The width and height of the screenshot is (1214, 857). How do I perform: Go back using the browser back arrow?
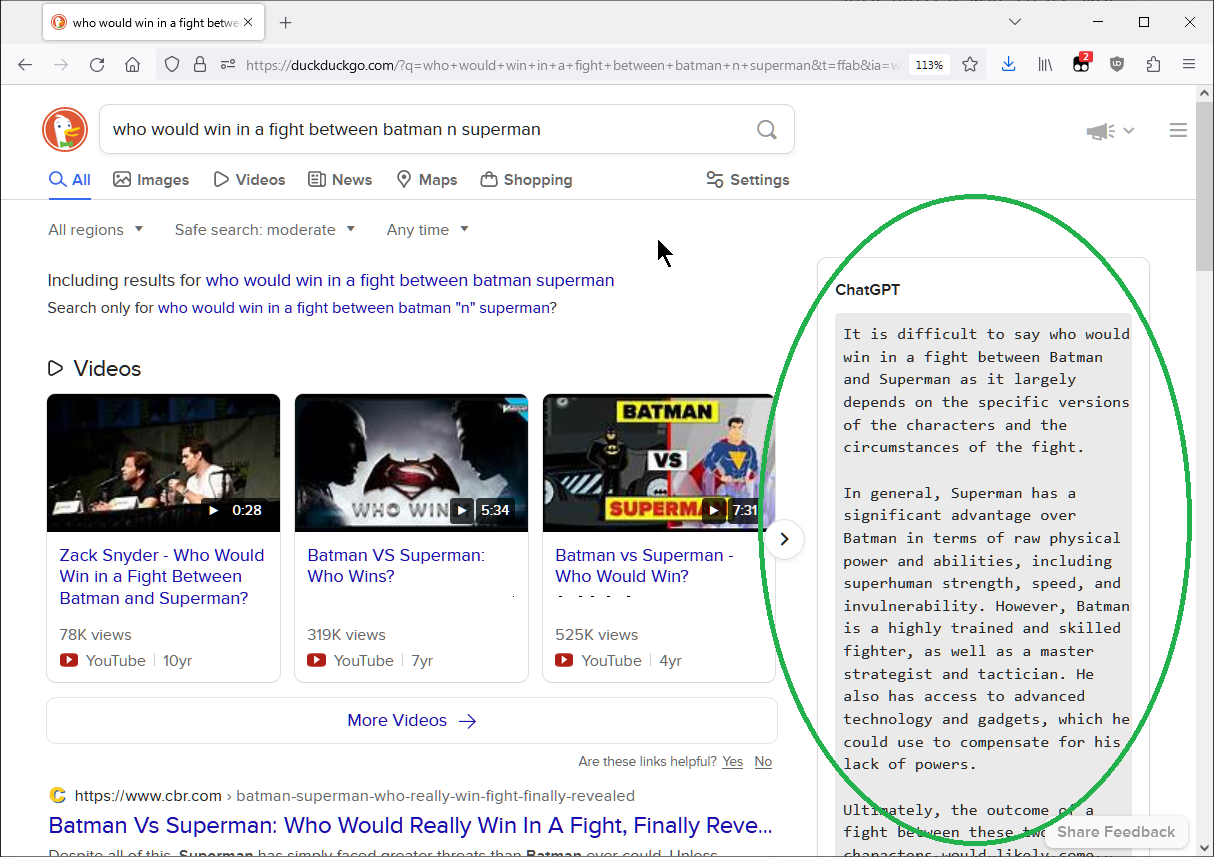(26, 64)
